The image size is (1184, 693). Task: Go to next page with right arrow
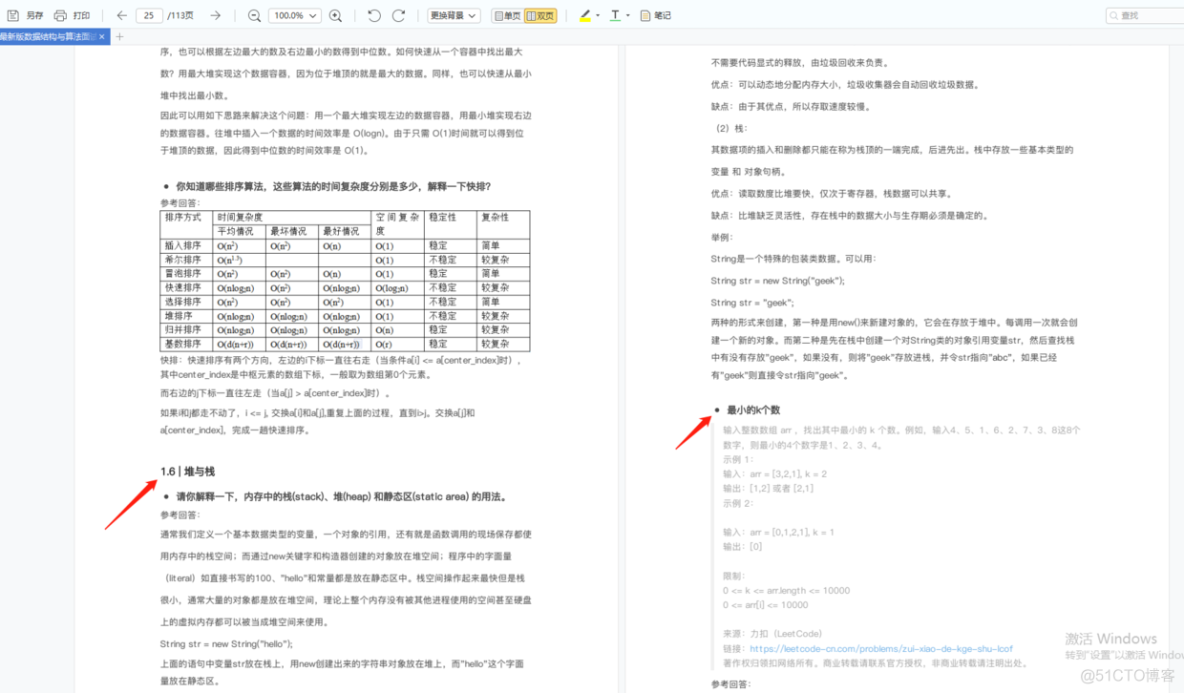click(216, 16)
